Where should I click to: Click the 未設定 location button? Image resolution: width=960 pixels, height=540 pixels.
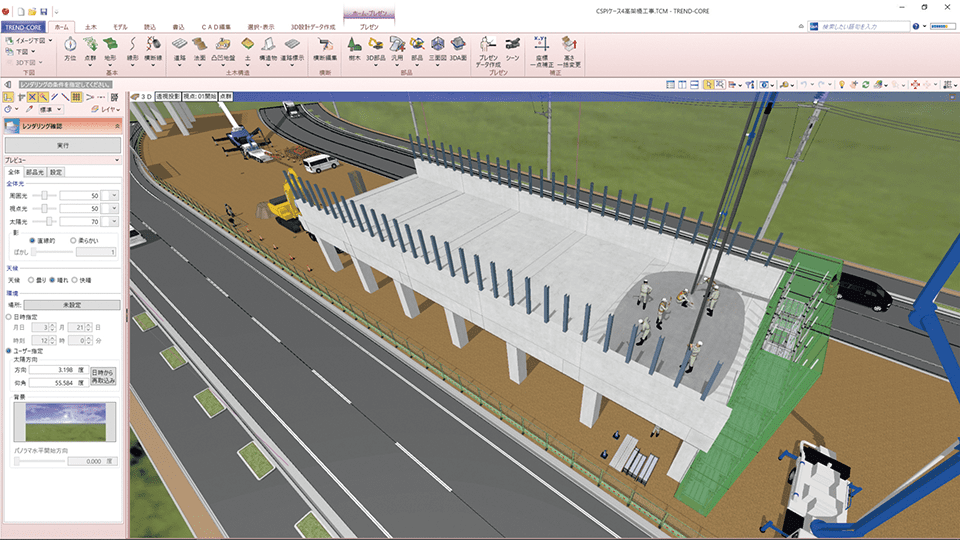(71, 305)
